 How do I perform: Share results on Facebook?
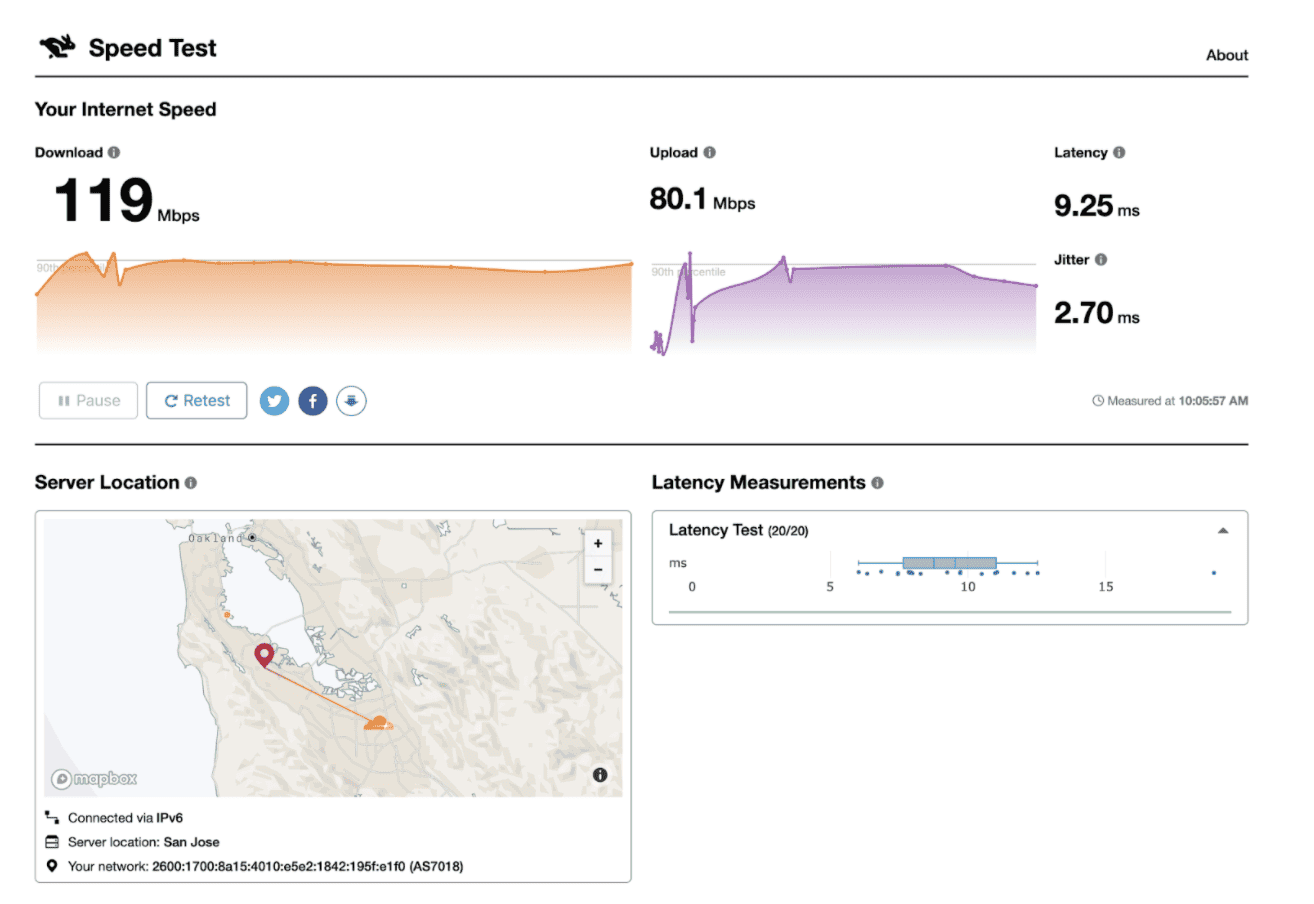click(x=313, y=401)
